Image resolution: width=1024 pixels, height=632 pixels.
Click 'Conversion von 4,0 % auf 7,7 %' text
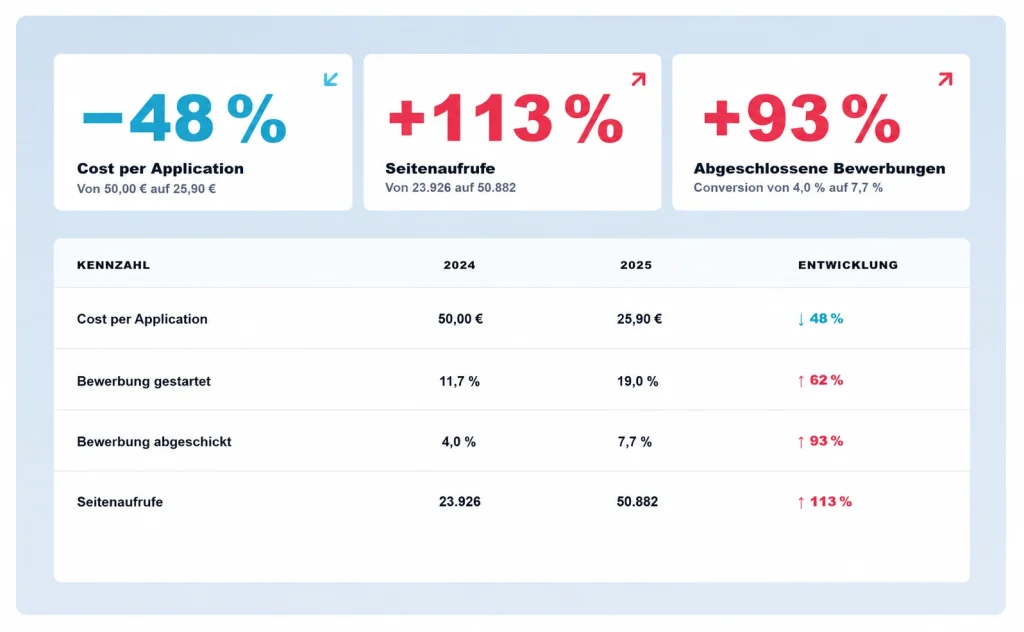pyautogui.click(x=788, y=188)
